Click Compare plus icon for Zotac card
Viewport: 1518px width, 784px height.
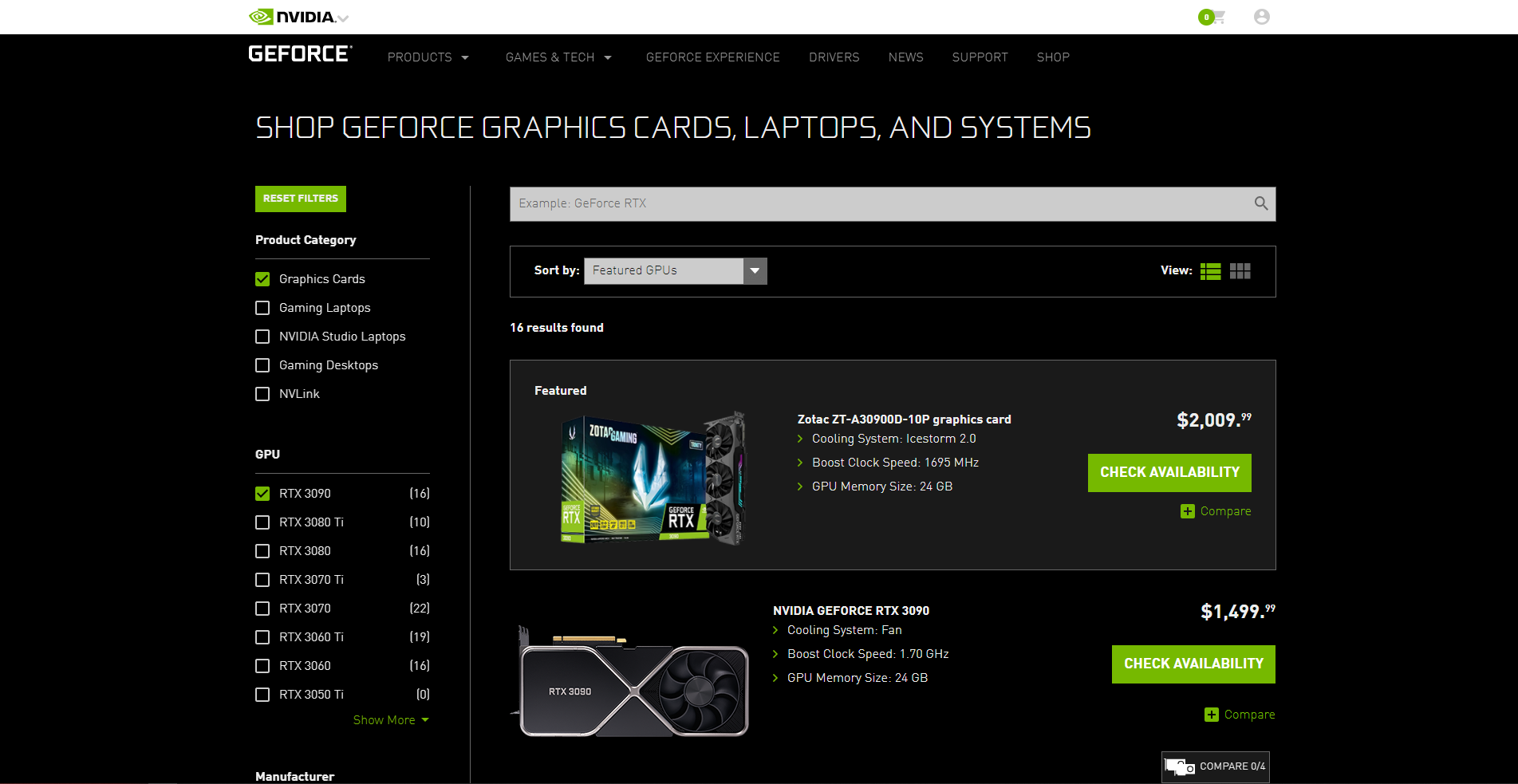(x=1188, y=511)
